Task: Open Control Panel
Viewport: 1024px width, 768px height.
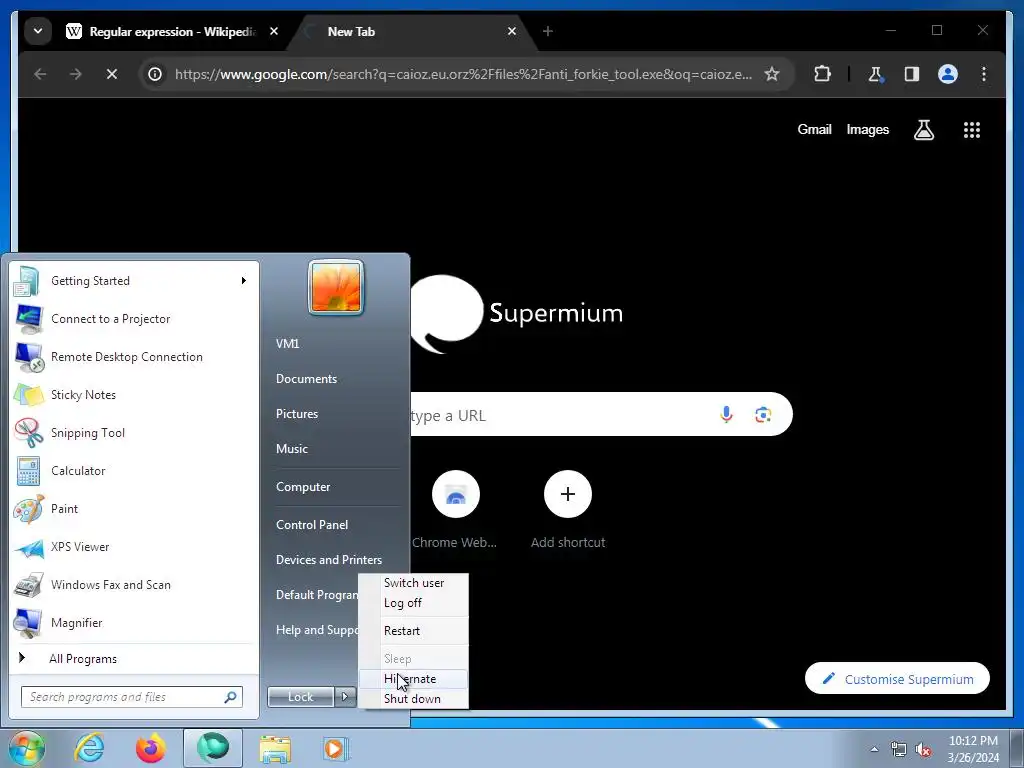Action: [312, 525]
